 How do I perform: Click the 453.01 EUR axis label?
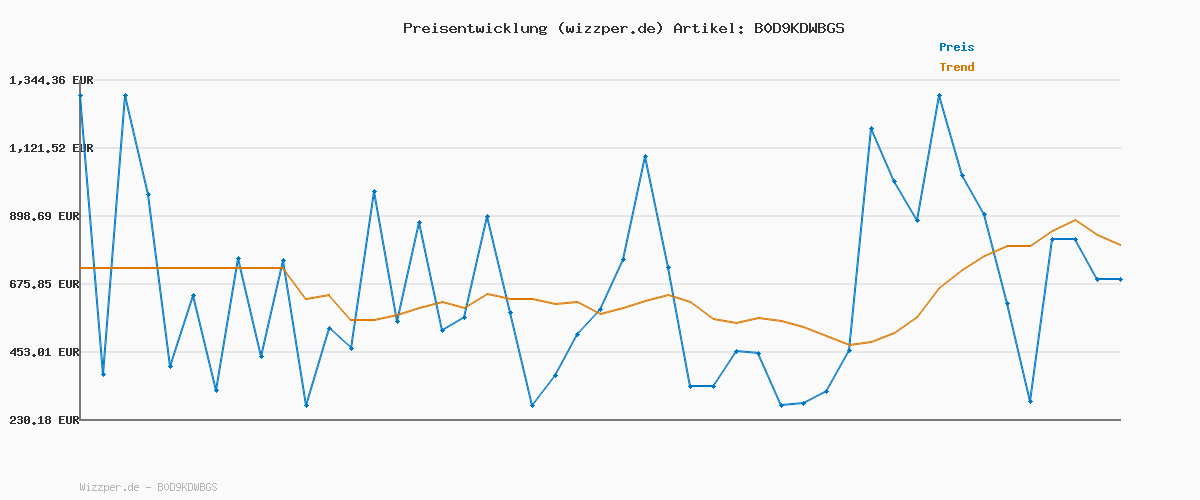coord(55,352)
